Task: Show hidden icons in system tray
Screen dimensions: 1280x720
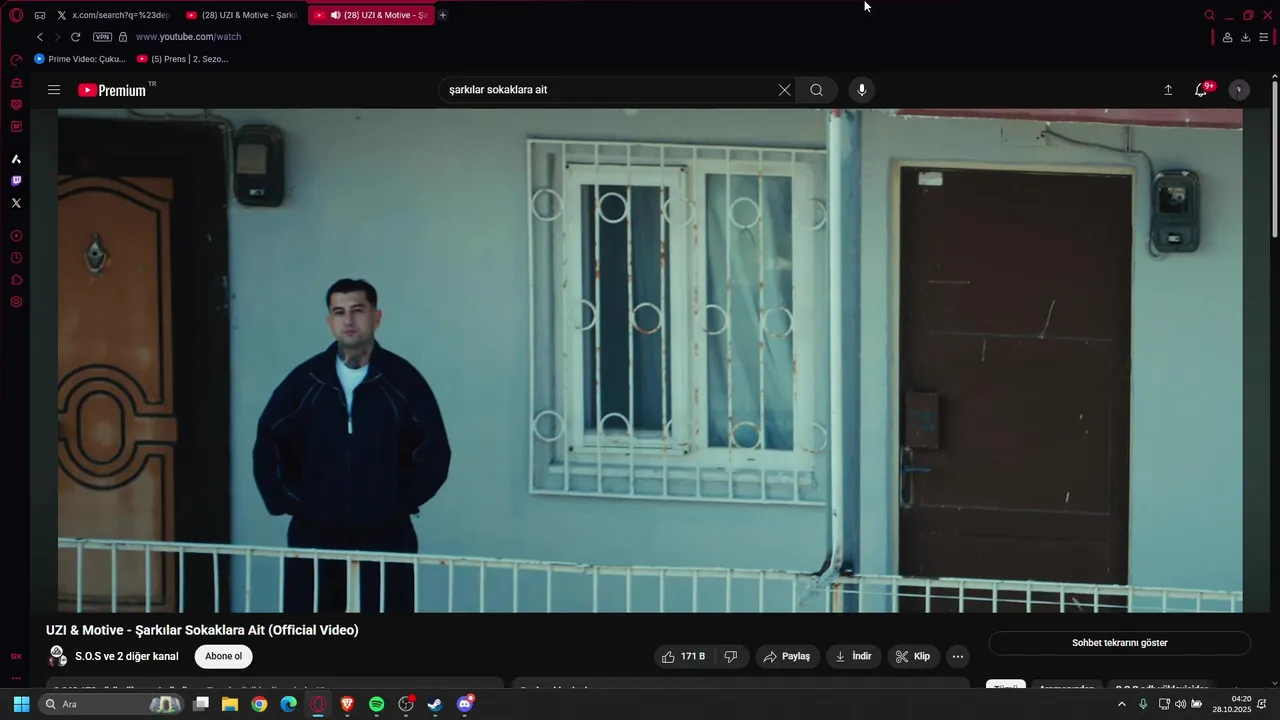Action: [x=1121, y=705]
